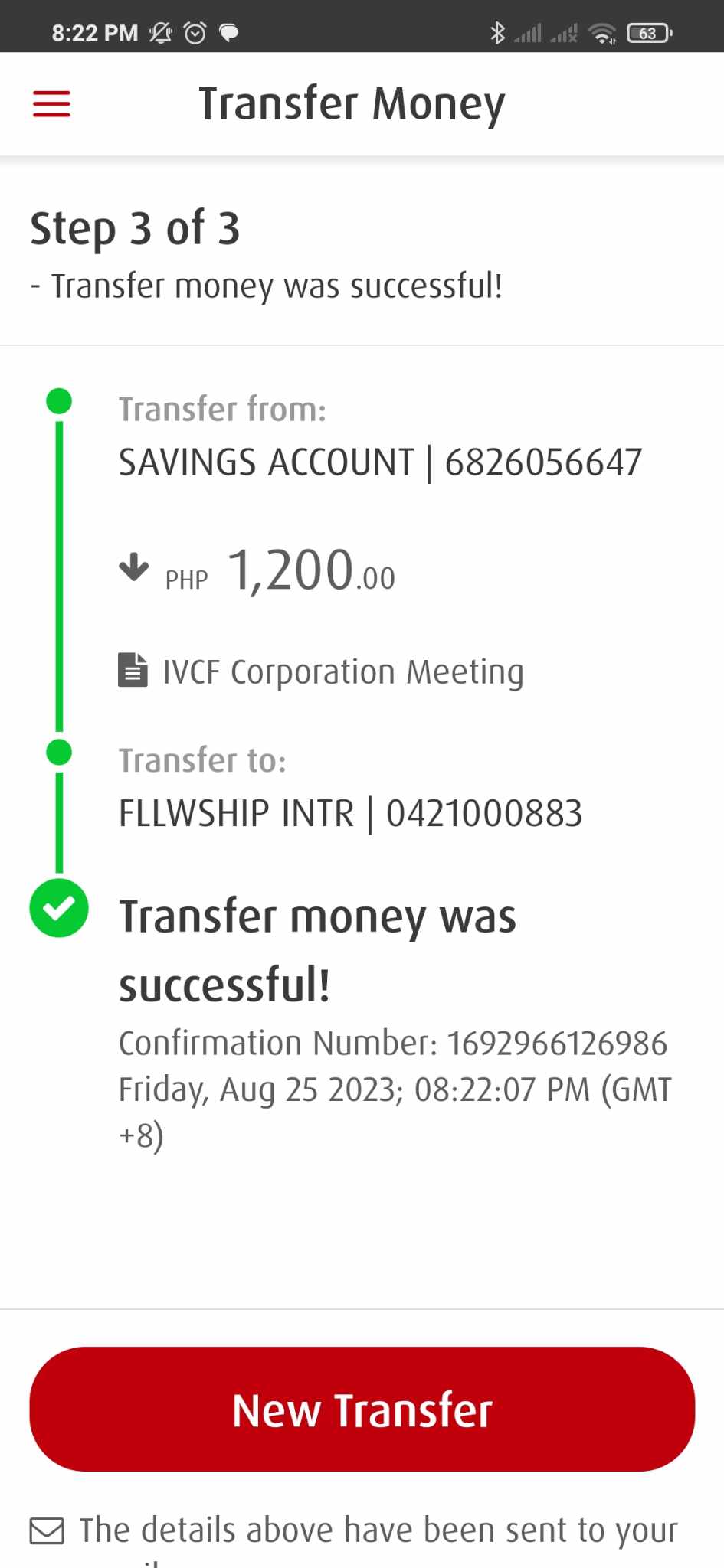
Task: Tap the battery indicator icon
Action: tap(648, 33)
